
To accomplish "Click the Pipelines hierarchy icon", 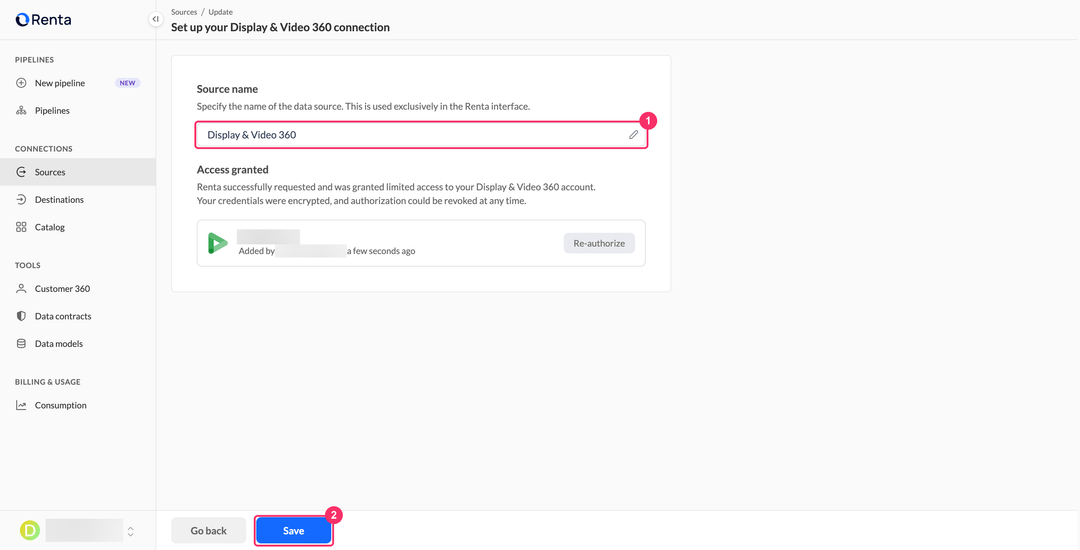I will tap(21, 111).
